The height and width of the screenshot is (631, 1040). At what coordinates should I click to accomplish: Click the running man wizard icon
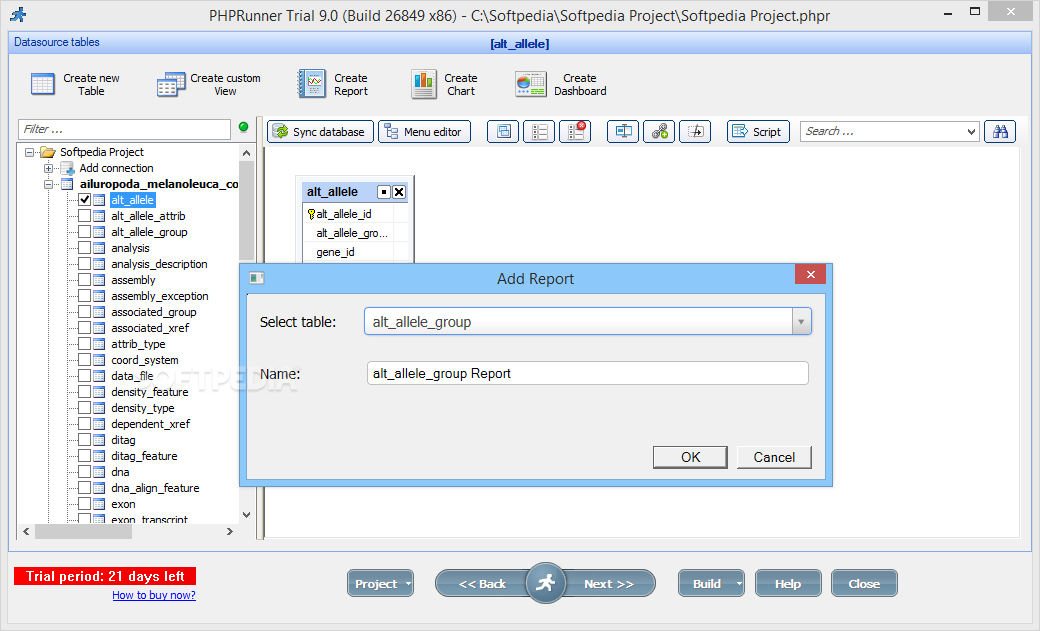pyautogui.click(x=545, y=583)
